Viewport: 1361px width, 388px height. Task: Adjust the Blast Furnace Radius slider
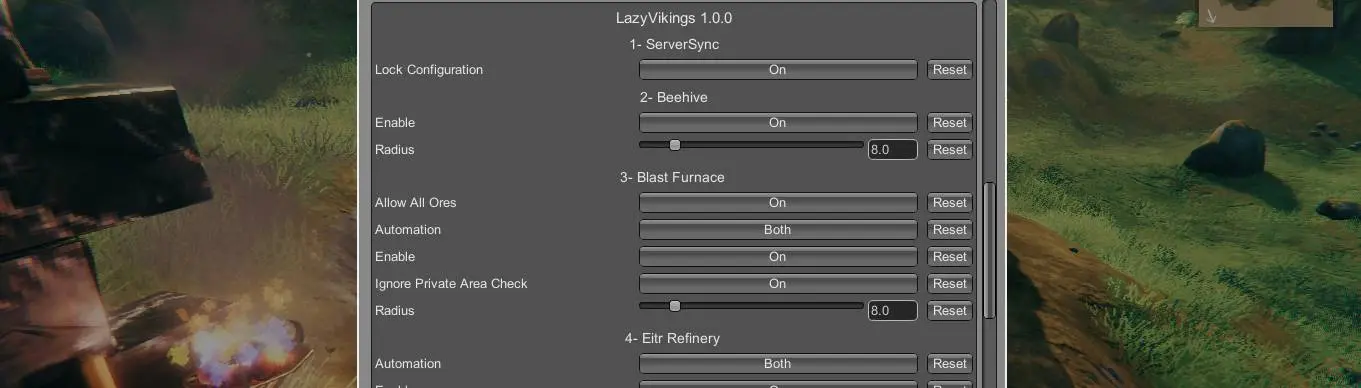point(751,306)
